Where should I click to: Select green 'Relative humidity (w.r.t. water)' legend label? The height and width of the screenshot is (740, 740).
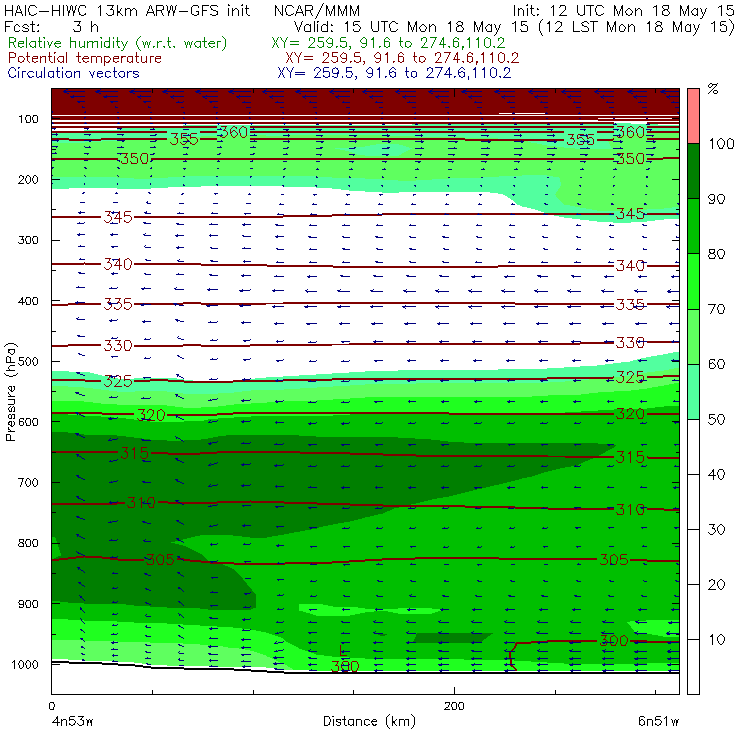[118, 43]
